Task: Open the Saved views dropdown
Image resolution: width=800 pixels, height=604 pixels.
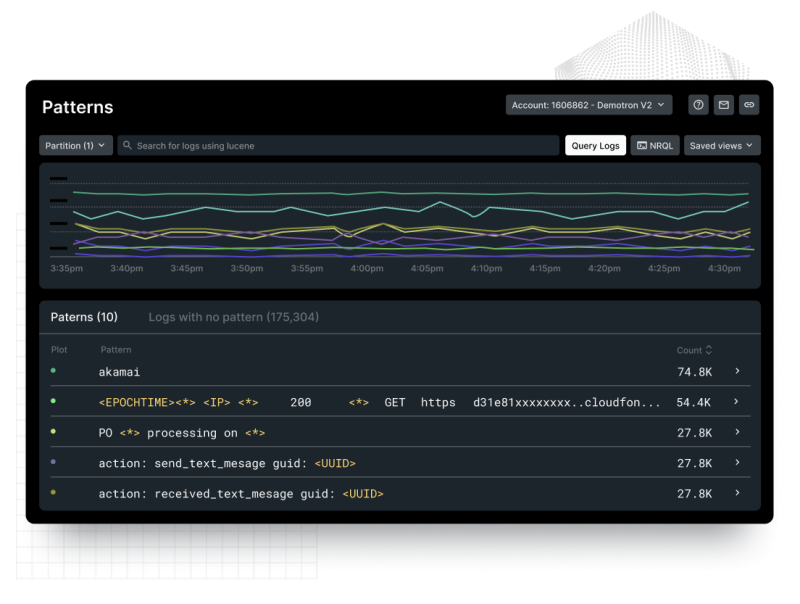Action: (721, 145)
